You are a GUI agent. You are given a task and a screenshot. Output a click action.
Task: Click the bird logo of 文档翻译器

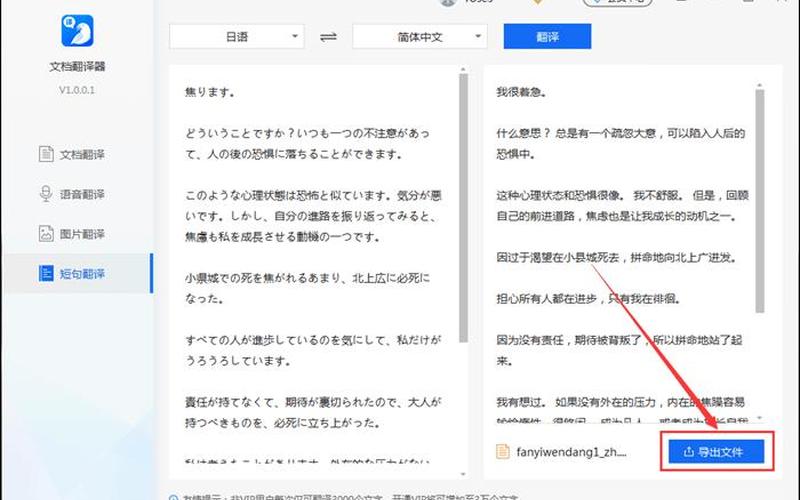[78, 31]
